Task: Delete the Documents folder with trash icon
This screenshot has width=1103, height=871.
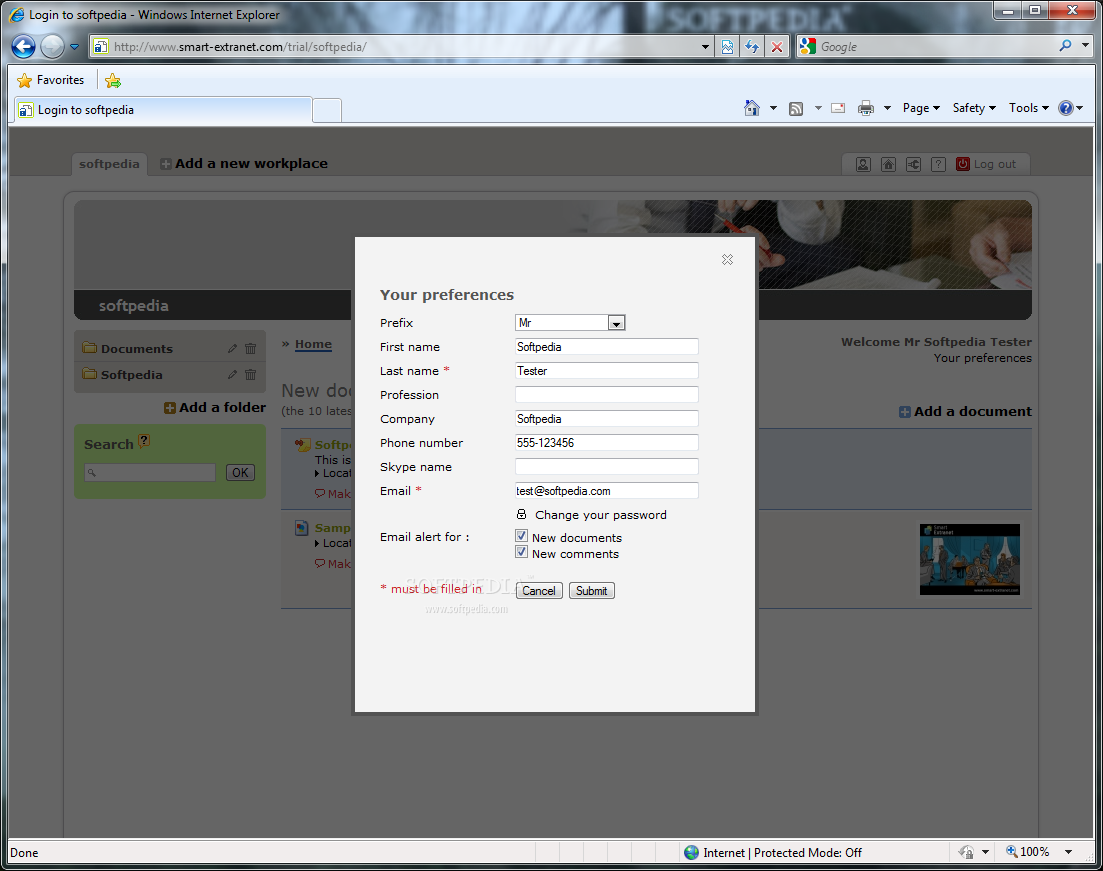Action: pos(250,348)
